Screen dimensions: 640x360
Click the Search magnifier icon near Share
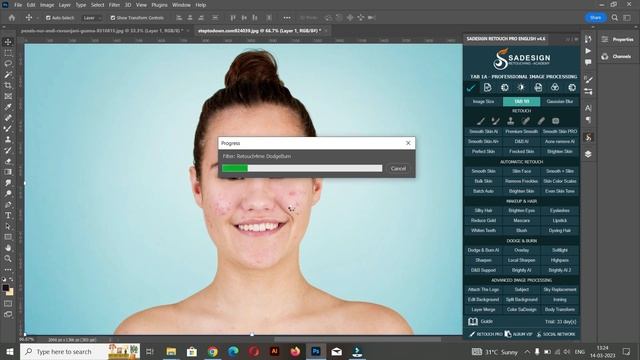pyautogui.click(x=615, y=18)
